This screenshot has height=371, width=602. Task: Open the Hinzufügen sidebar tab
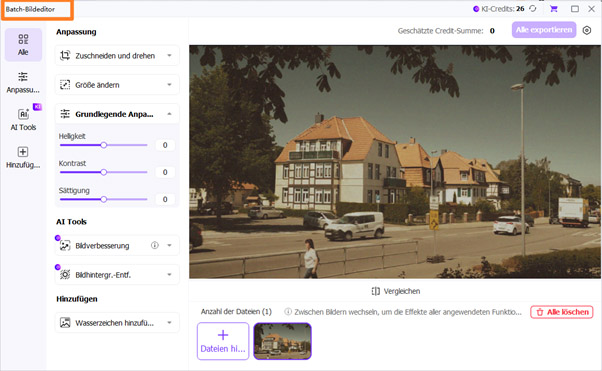(x=23, y=157)
